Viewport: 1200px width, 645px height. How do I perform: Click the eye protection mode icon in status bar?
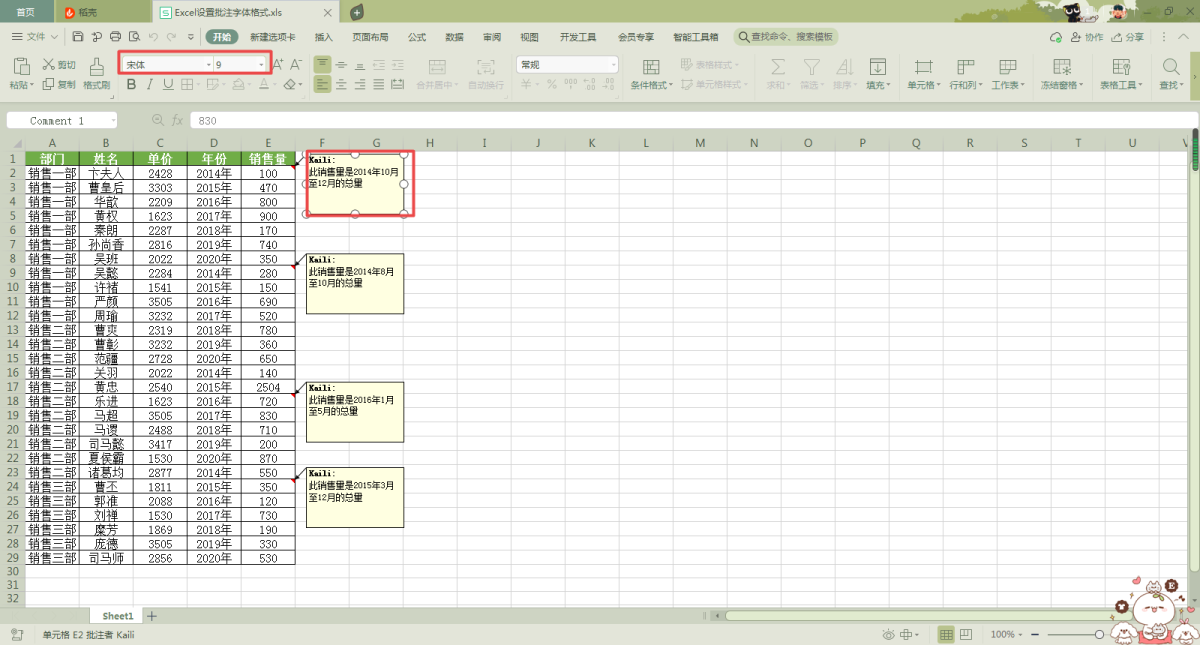click(x=888, y=635)
